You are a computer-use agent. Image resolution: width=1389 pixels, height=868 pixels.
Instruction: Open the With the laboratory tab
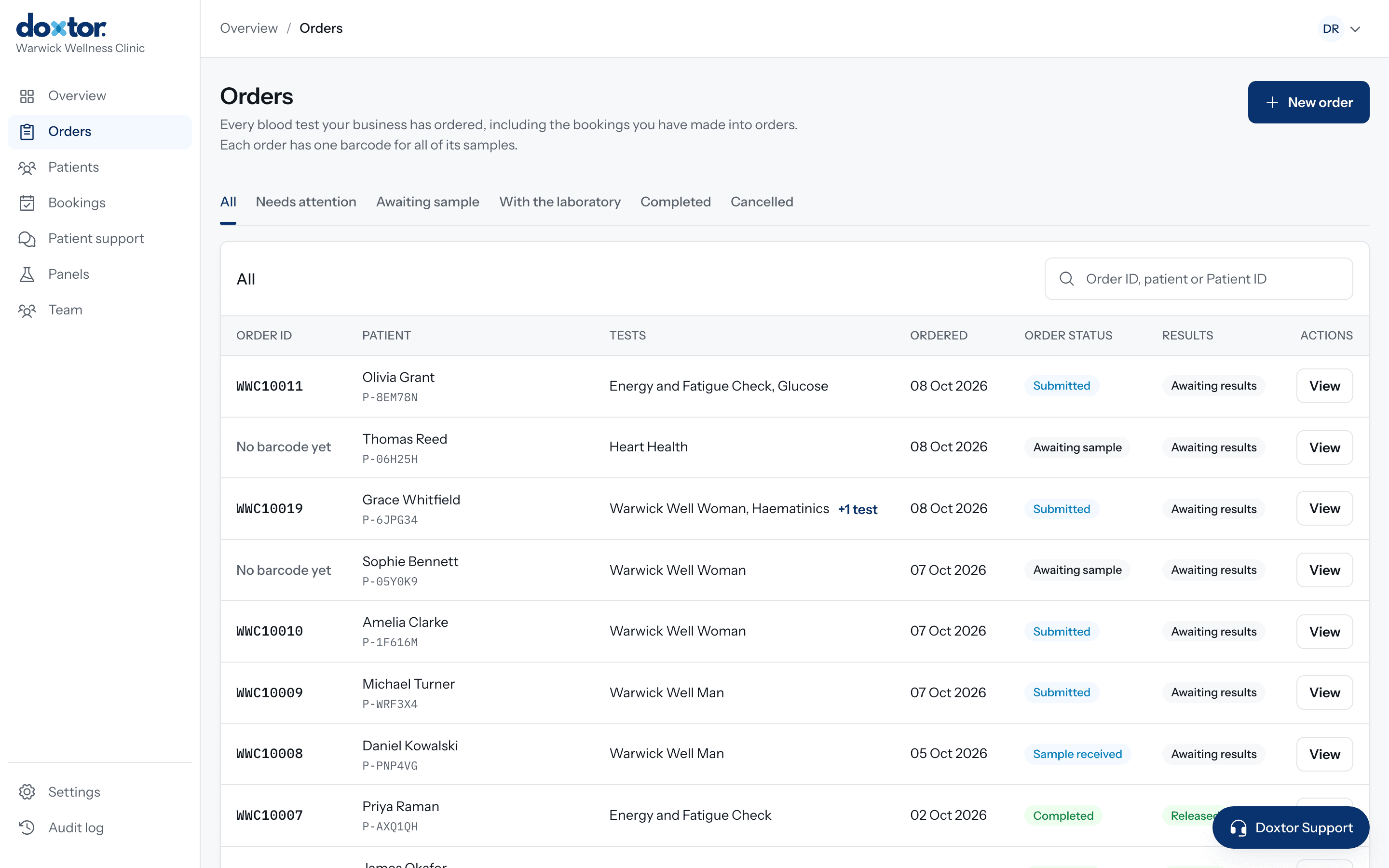point(559,202)
